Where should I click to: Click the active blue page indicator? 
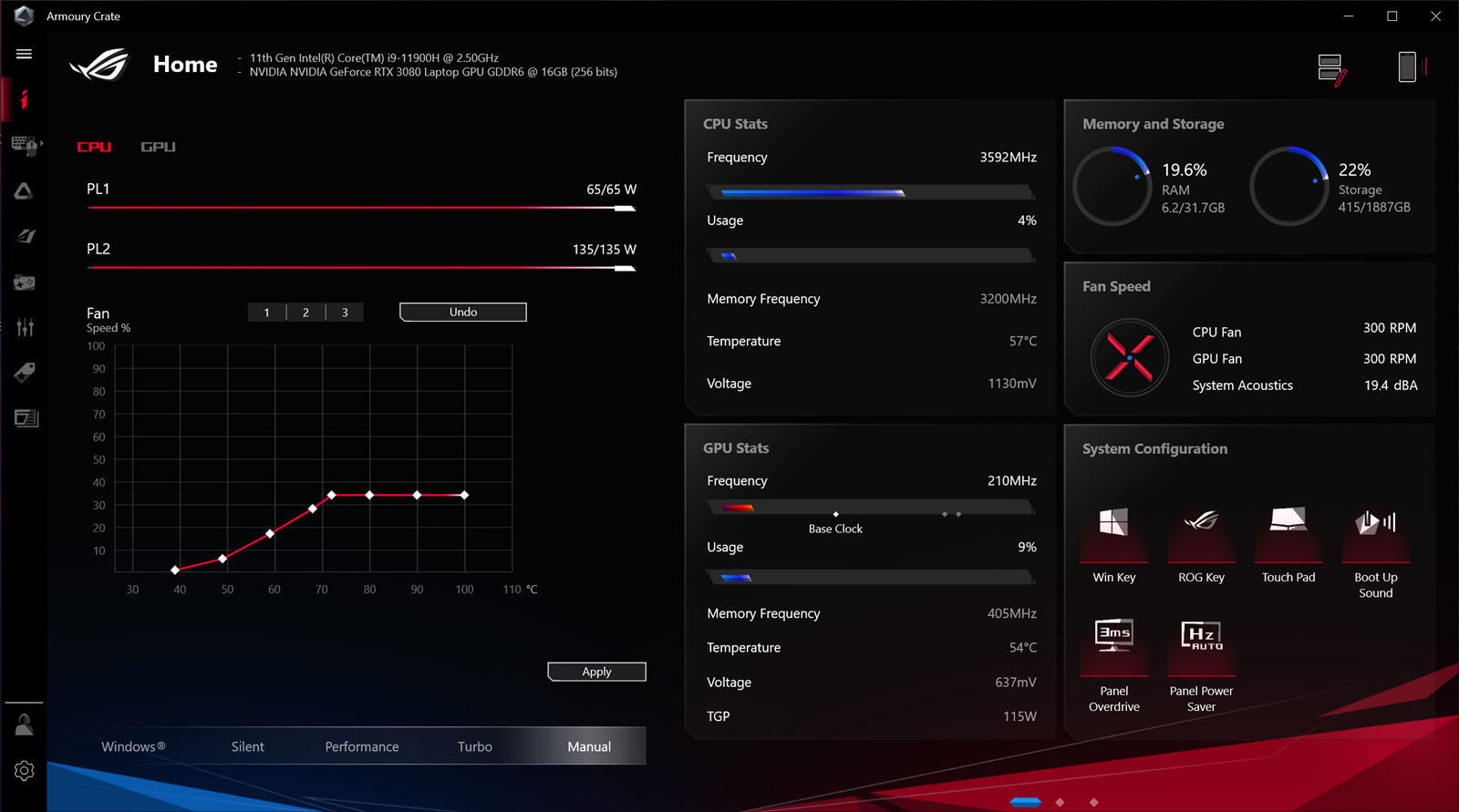(x=1025, y=802)
